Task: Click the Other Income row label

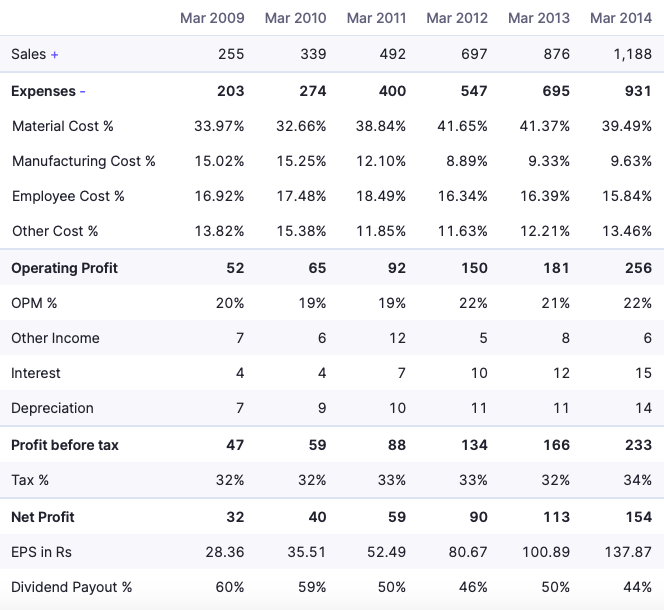Action: pyautogui.click(x=55, y=338)
